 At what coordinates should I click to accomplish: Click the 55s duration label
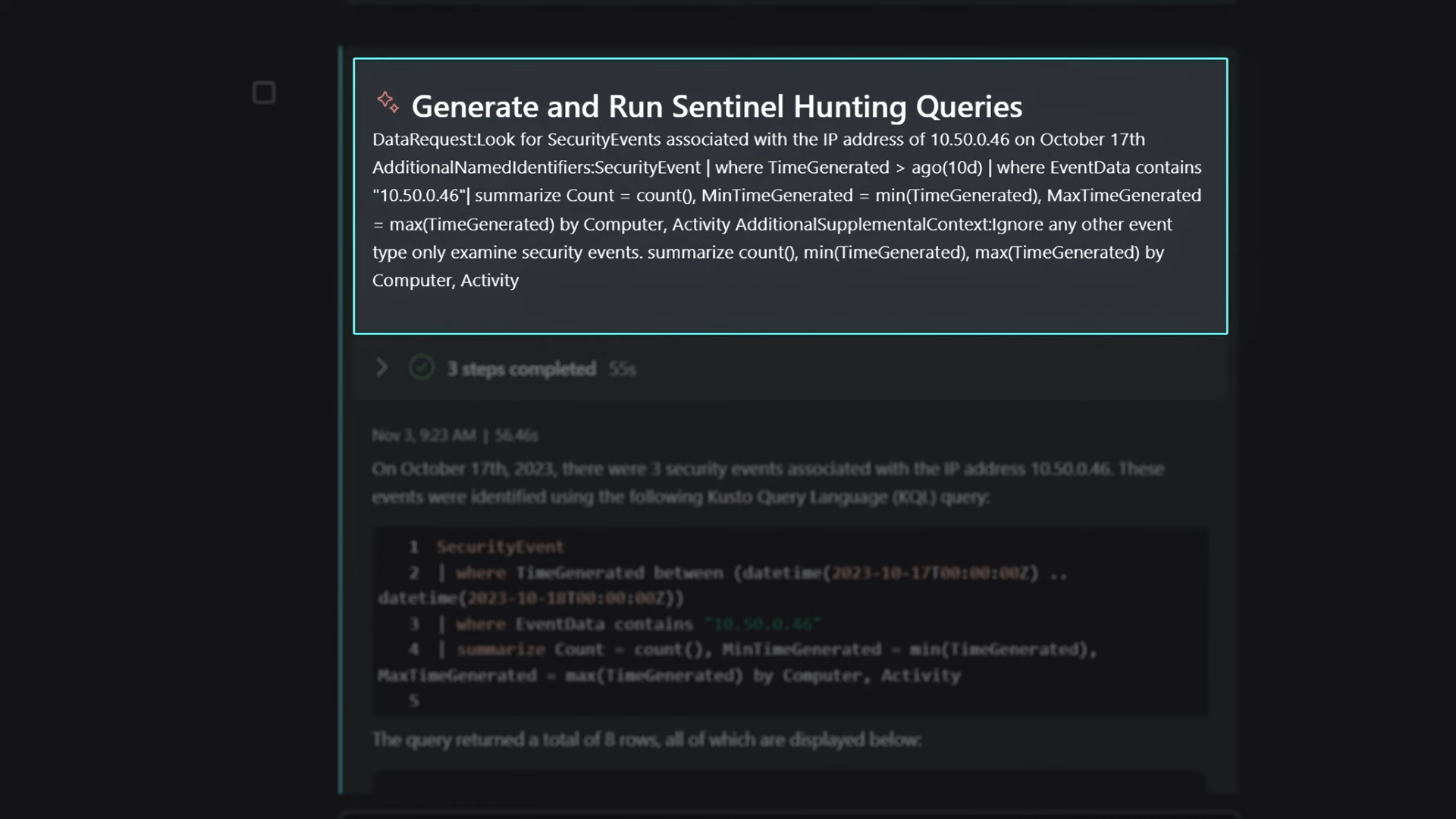click(x=622, y=369)
